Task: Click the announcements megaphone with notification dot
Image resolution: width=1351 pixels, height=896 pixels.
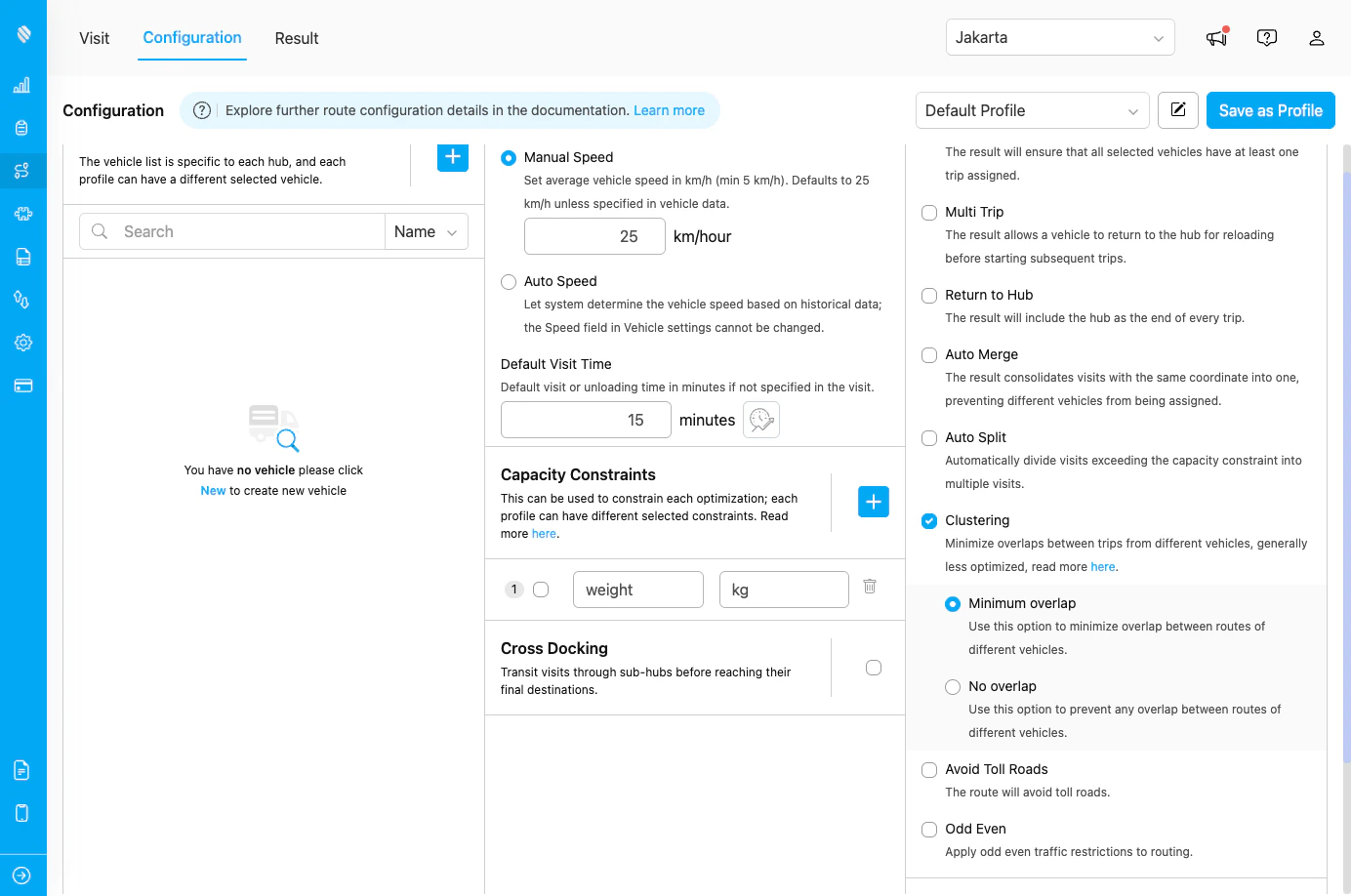Action: [x=1216, y=37]
